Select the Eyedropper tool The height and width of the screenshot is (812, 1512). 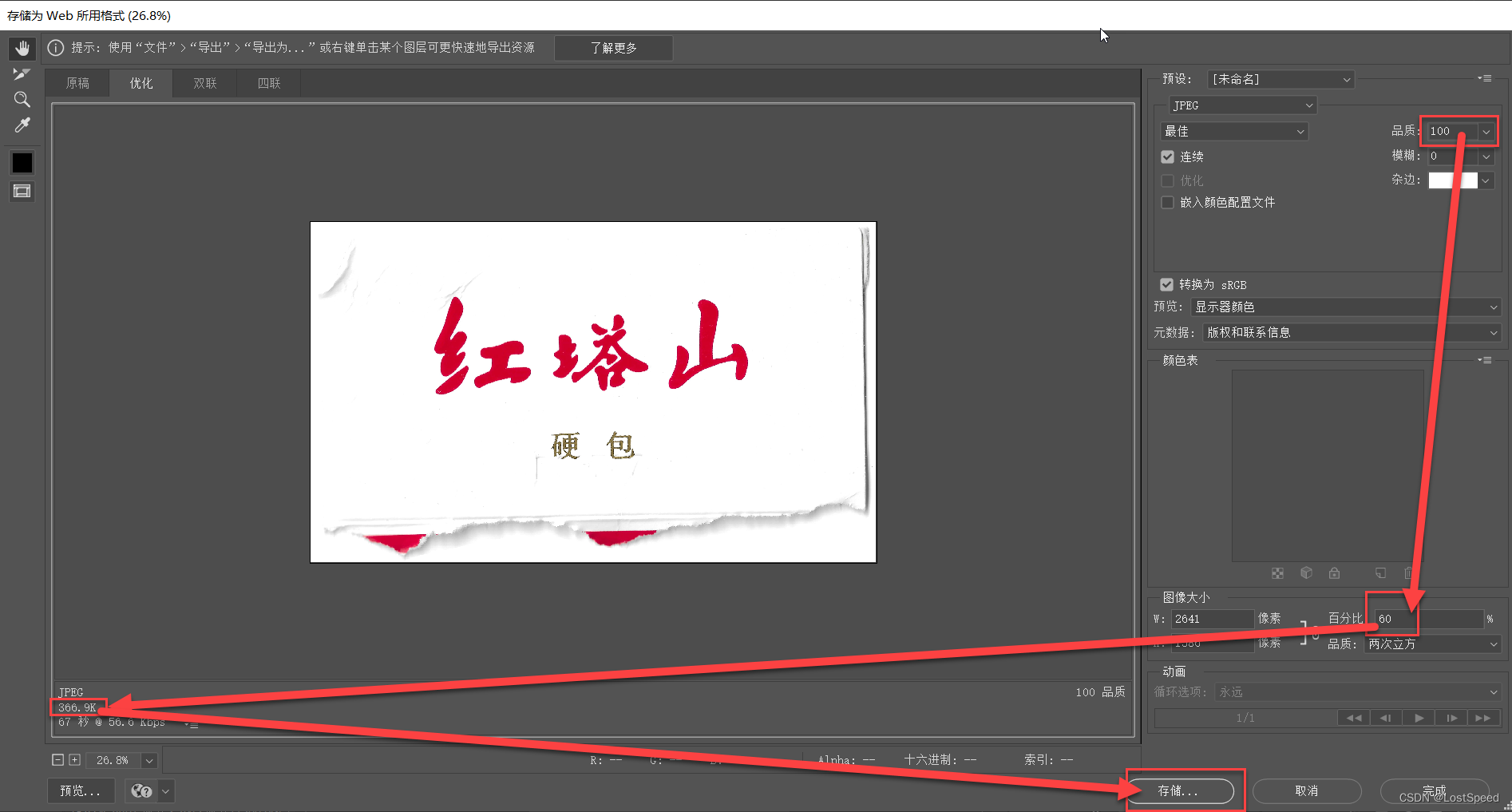pos(22,125)
